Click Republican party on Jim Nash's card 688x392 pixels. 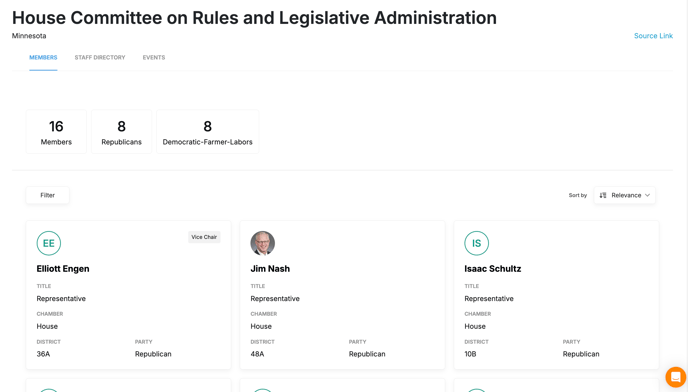point(367,354)
